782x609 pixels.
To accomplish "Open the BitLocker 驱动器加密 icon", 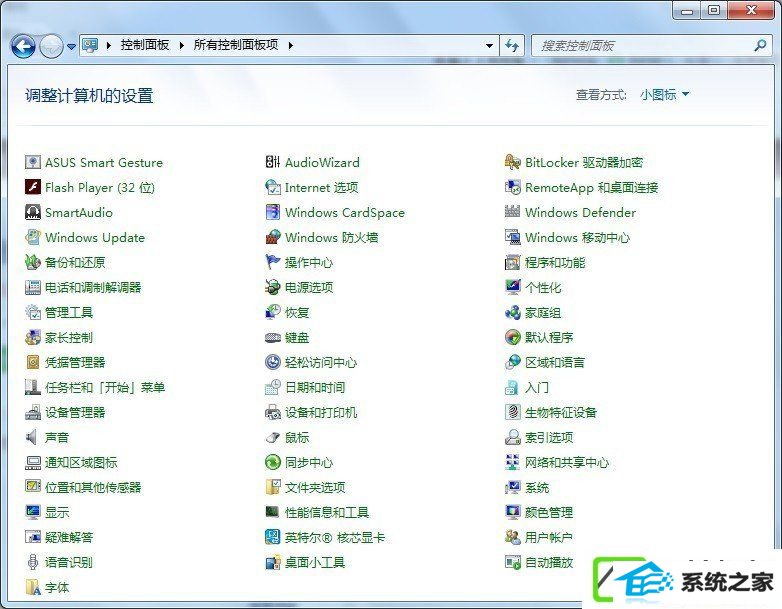I will coord(513,162).
